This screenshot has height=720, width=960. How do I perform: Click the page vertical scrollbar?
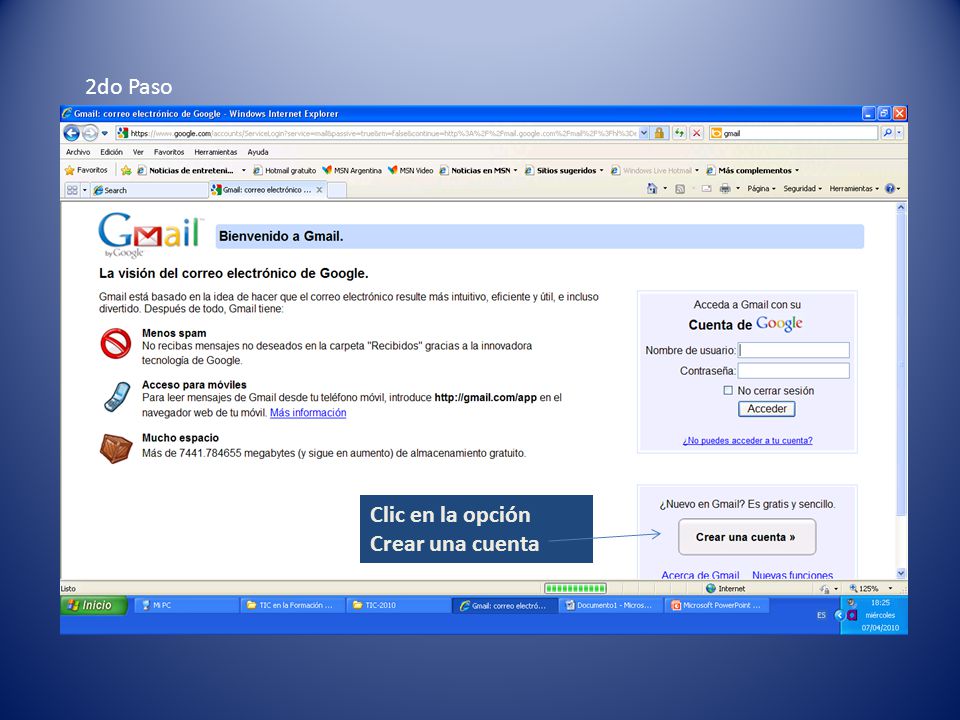901,391
